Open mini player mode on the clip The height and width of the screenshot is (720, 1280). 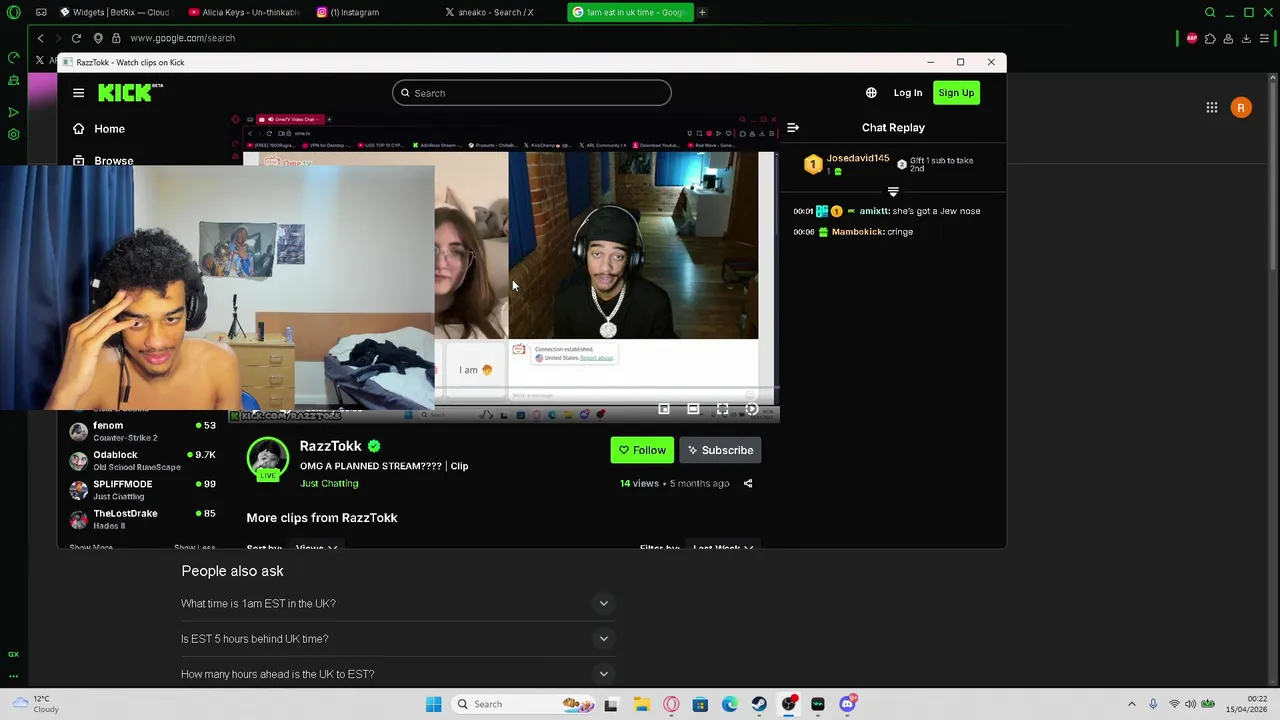point(664,409)
